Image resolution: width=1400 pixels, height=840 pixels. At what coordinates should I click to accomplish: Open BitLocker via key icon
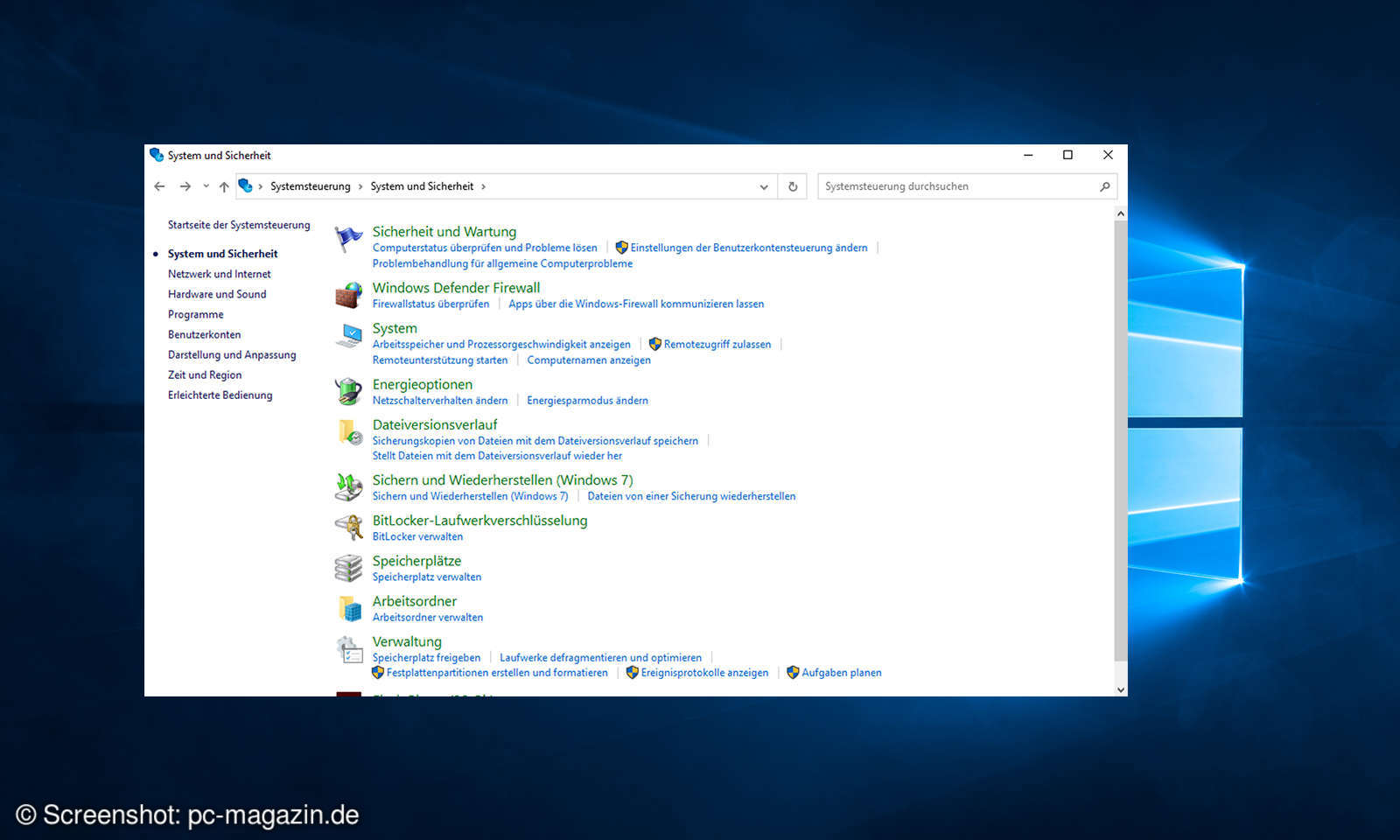pyautogui.click(x=349, y=527)
